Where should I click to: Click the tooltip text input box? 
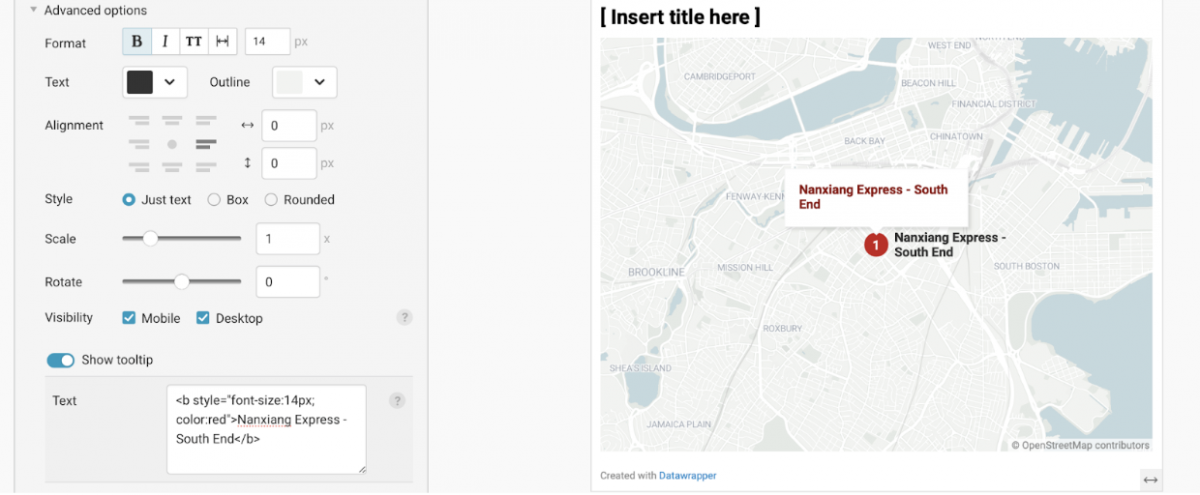point(266,428)
